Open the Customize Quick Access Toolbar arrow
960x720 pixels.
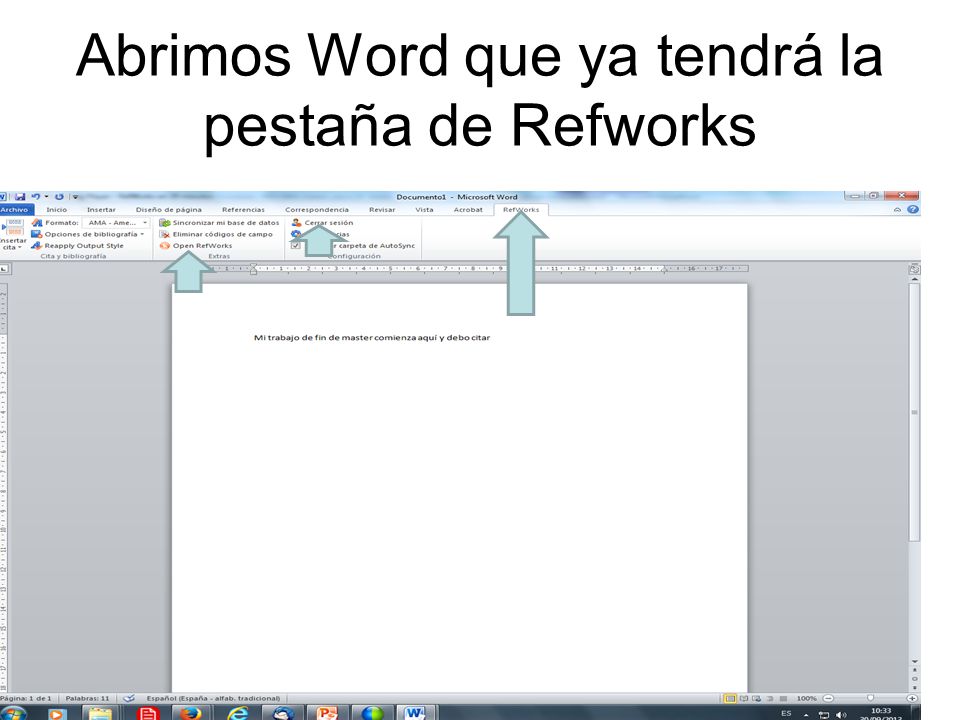(x=75, y=197)
